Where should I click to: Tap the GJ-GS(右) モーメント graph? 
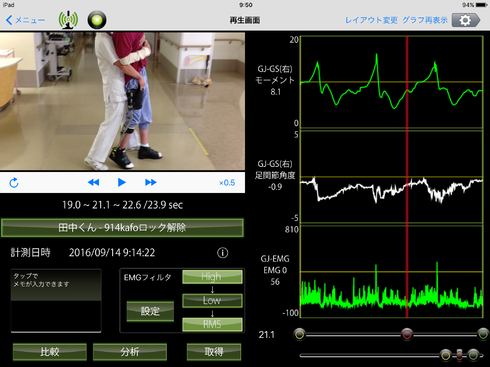pyautogui.click(x=392, y=82)
